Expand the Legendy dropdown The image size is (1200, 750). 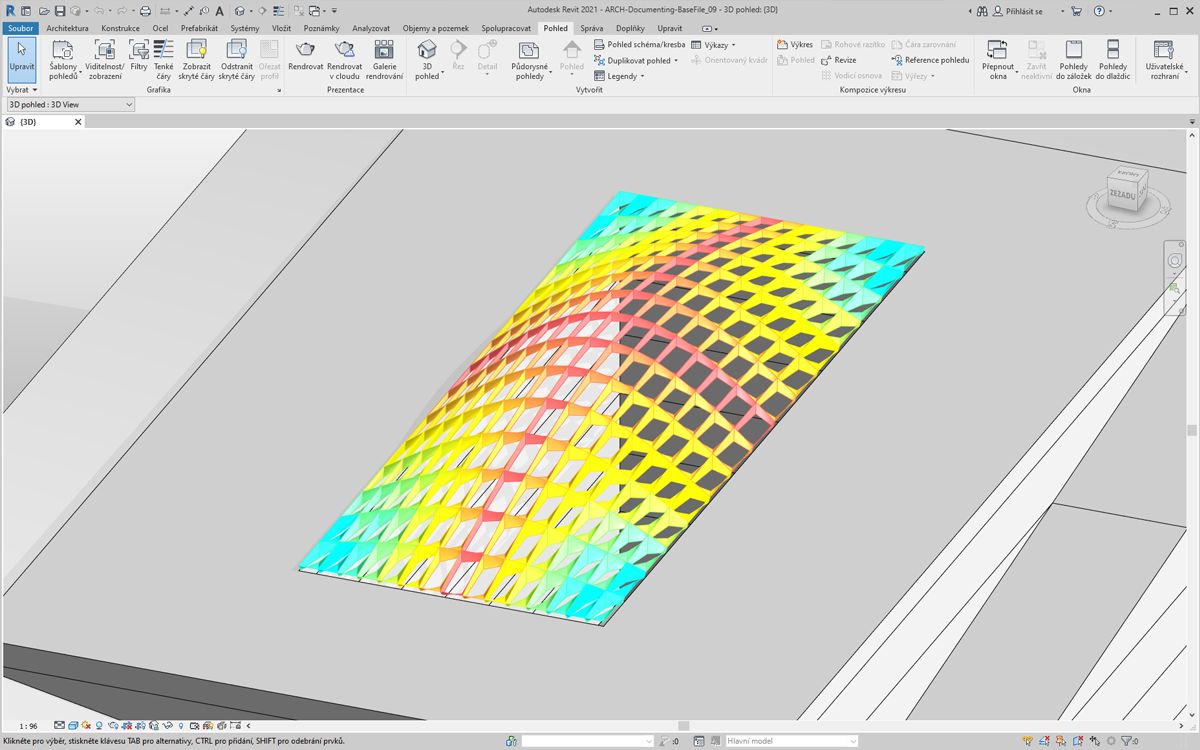point(619,76)
